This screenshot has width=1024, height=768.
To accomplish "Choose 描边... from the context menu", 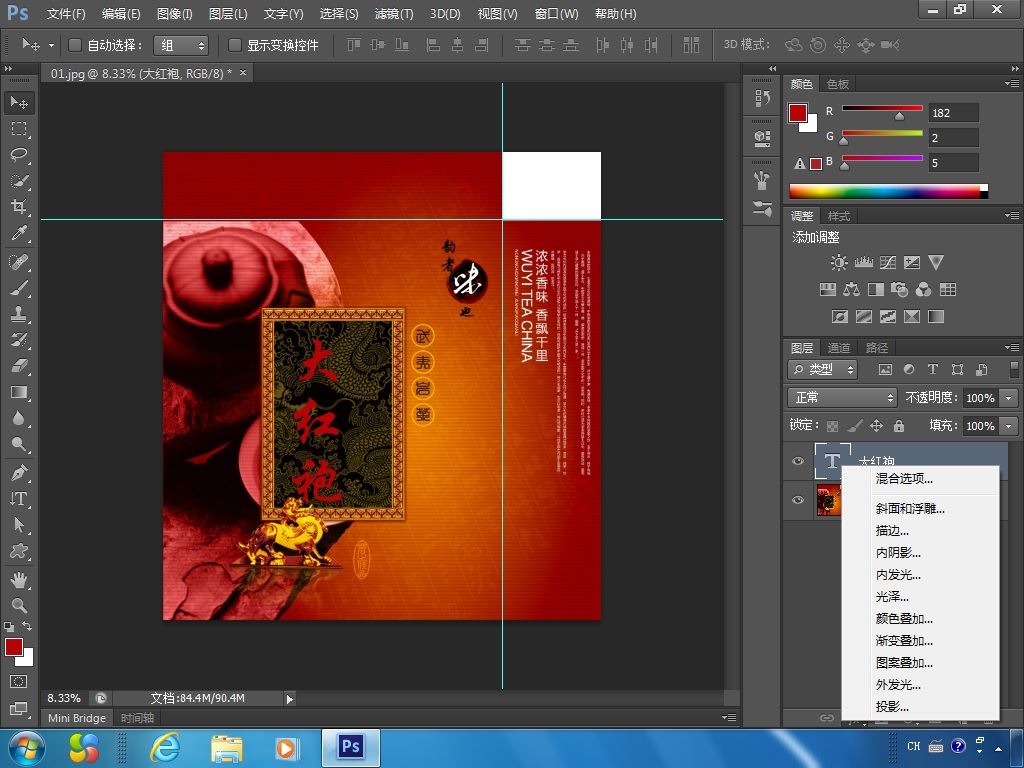I will pos(920,530).
